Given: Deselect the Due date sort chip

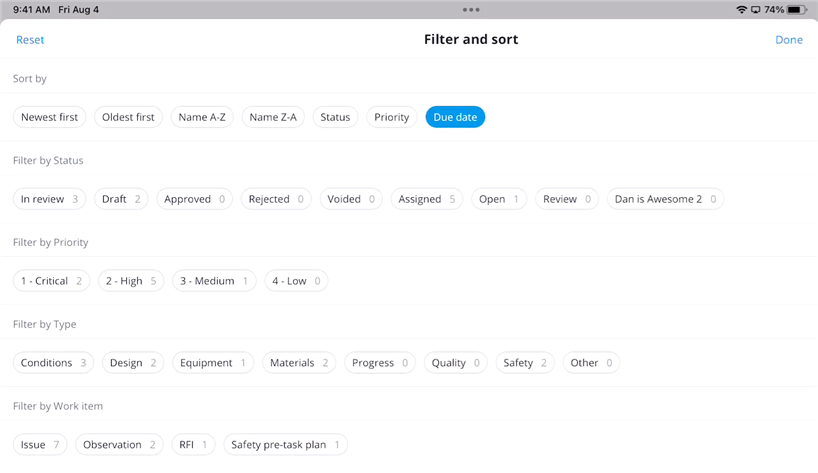Looking at the screenshot, I should (455, 117).
